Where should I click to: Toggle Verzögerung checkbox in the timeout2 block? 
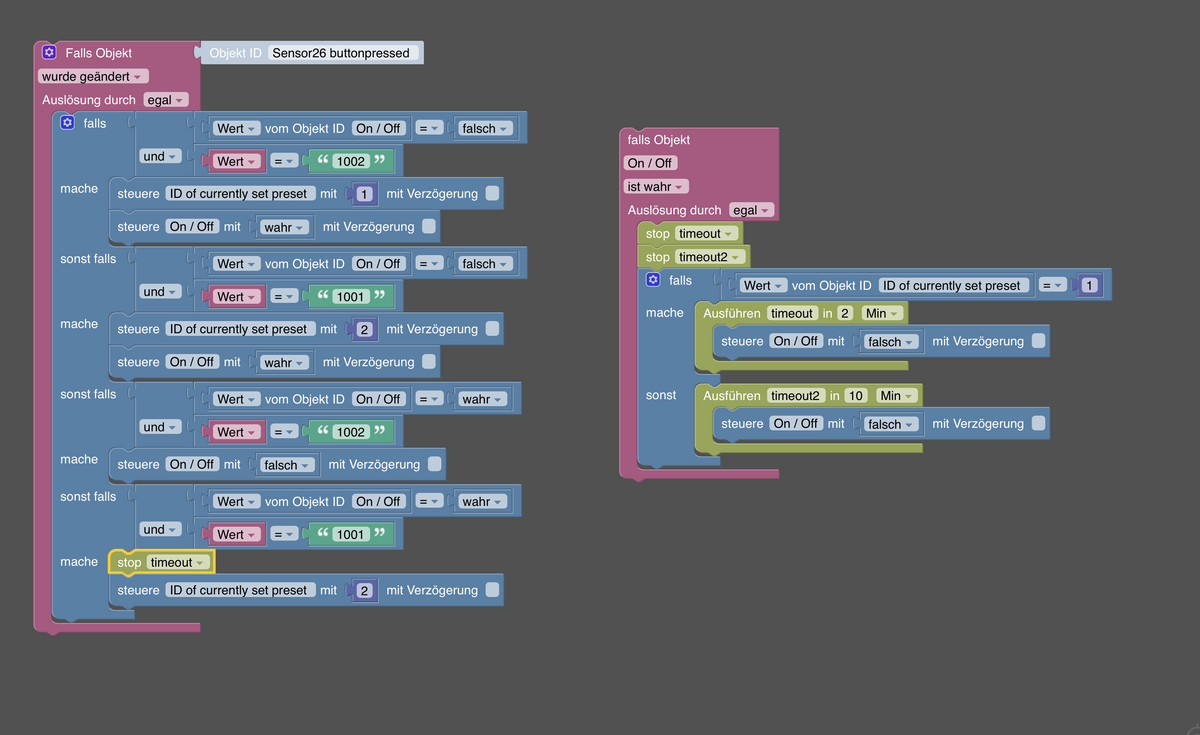point(1039,423)
